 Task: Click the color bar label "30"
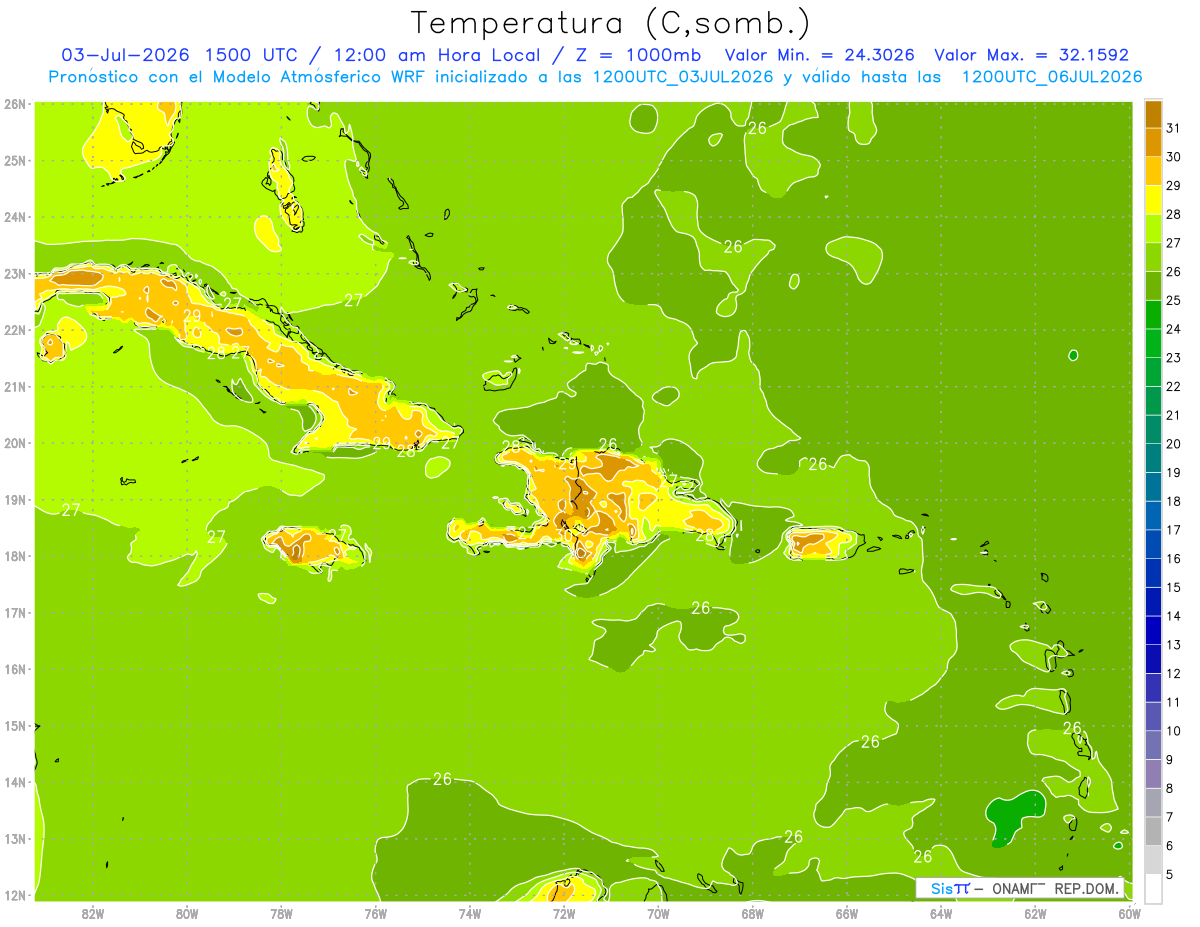pos(1174,156)
